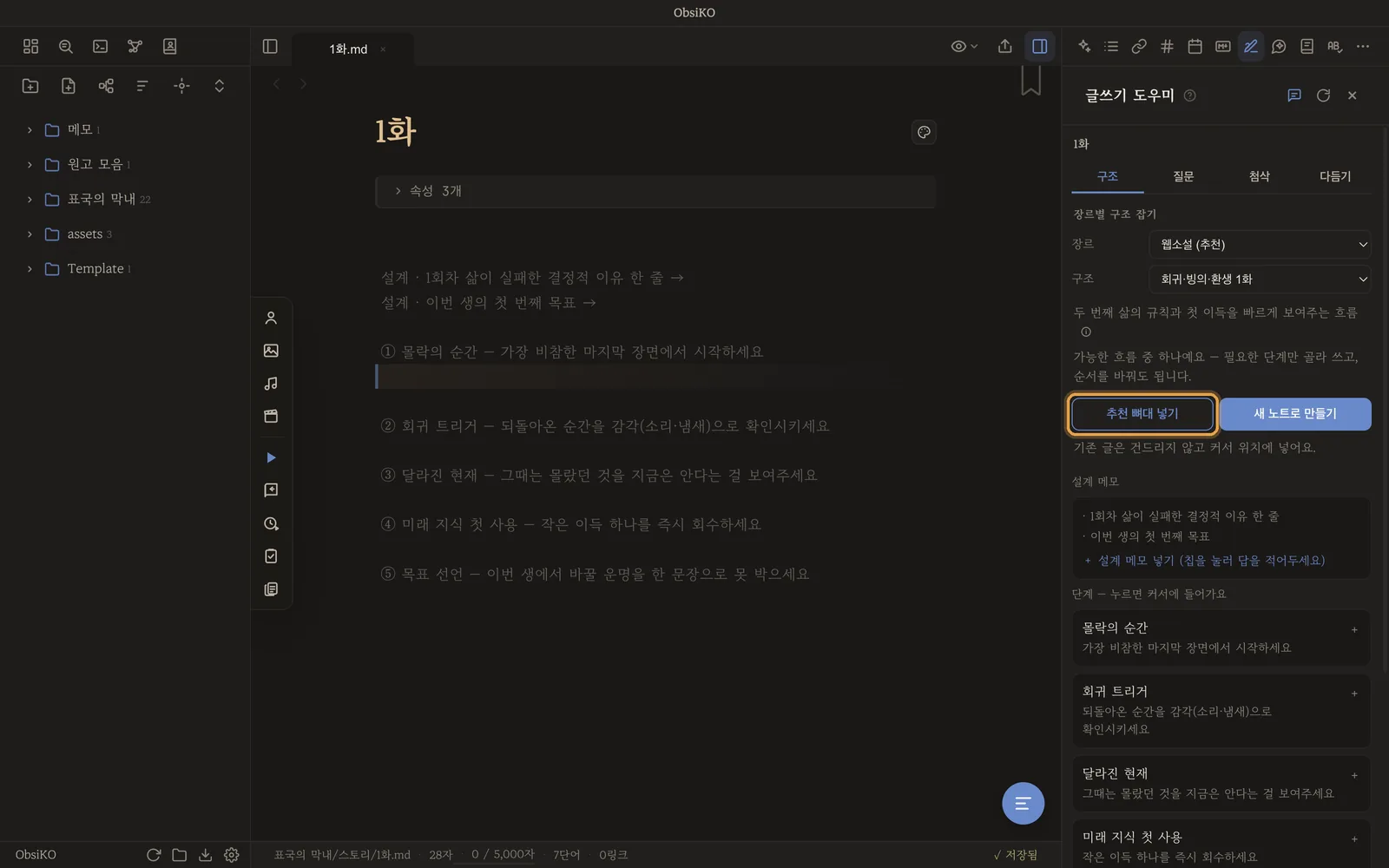
Task: Insert the 몰락의 순간 step card
Action: pyautogui.click(x=1221, y=638)
